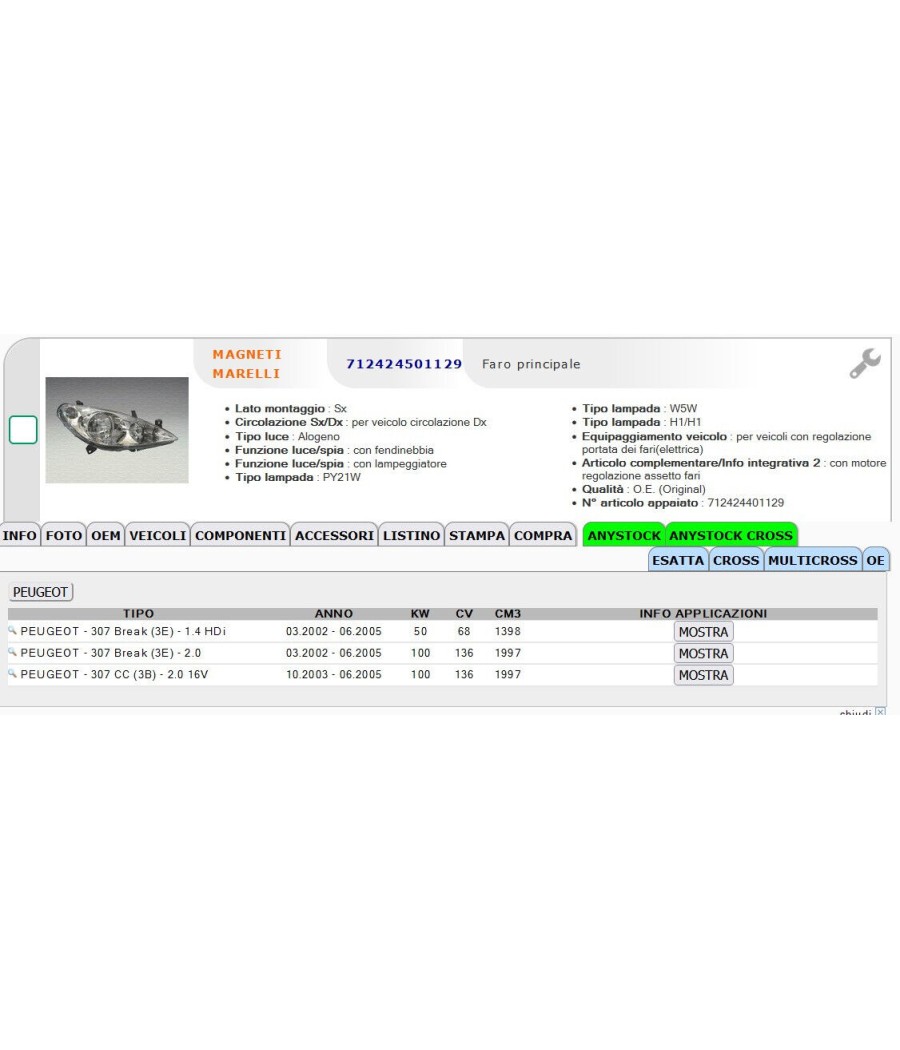The image size is (900, 1050).
Task: Tick the product selection checkbox
Action: click(x=23, y=430)
